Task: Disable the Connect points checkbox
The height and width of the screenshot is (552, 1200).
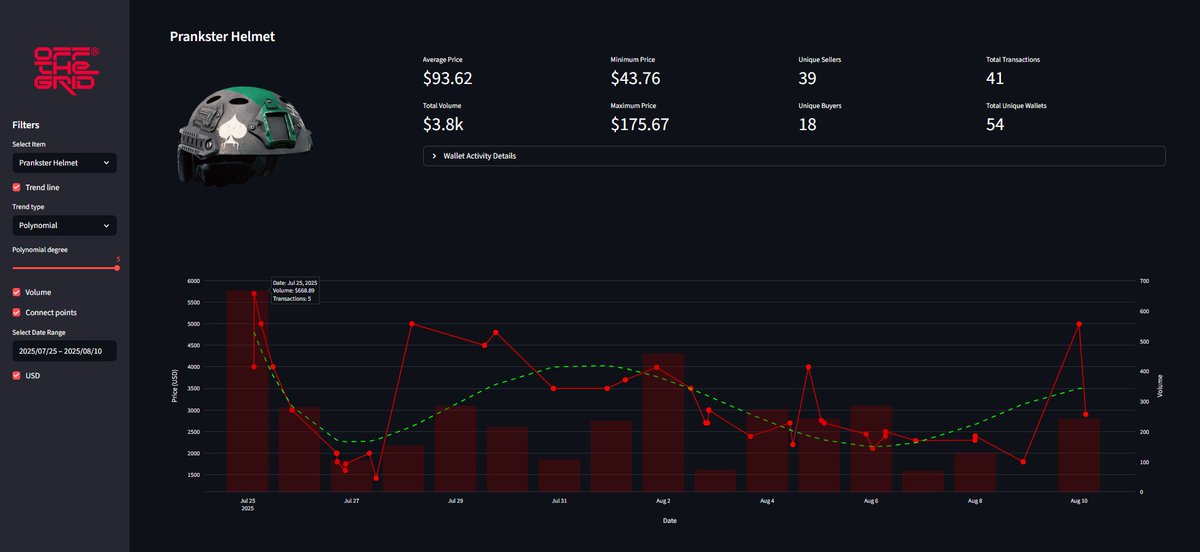Action: pyautogui.click(x=16, y=312)
